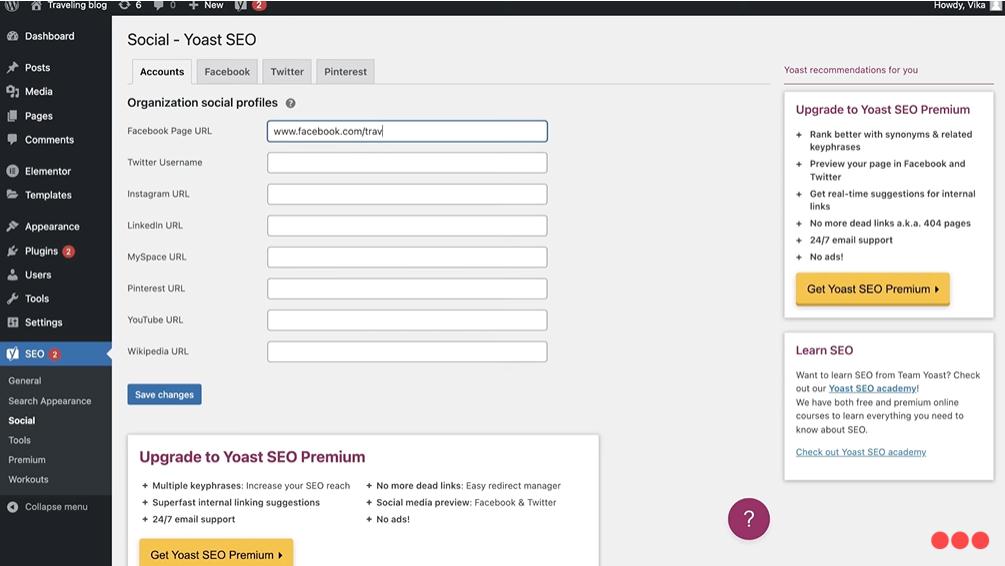Click the MySpace URL field

tap(407, 257)
